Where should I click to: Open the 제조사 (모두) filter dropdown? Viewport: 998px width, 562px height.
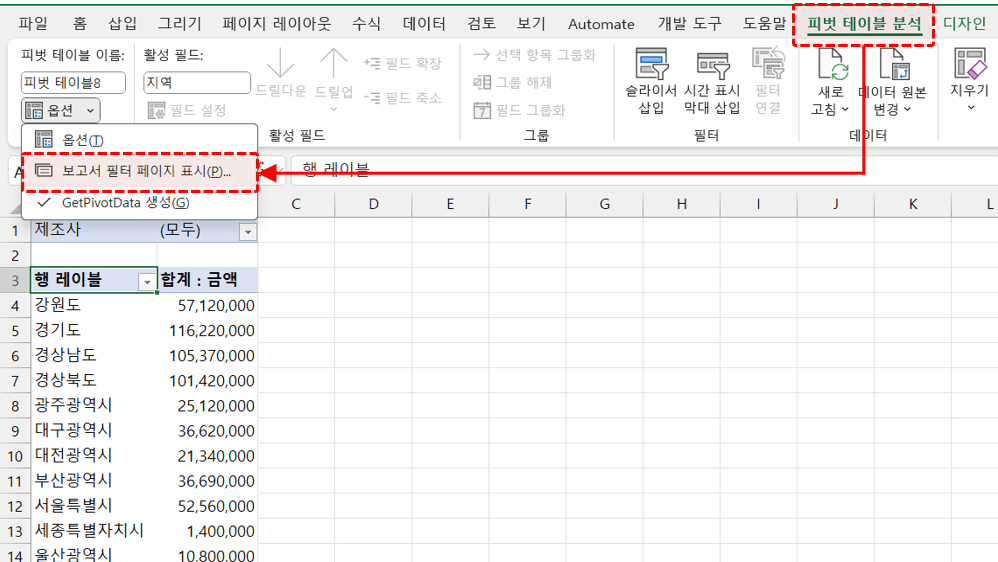248,232
